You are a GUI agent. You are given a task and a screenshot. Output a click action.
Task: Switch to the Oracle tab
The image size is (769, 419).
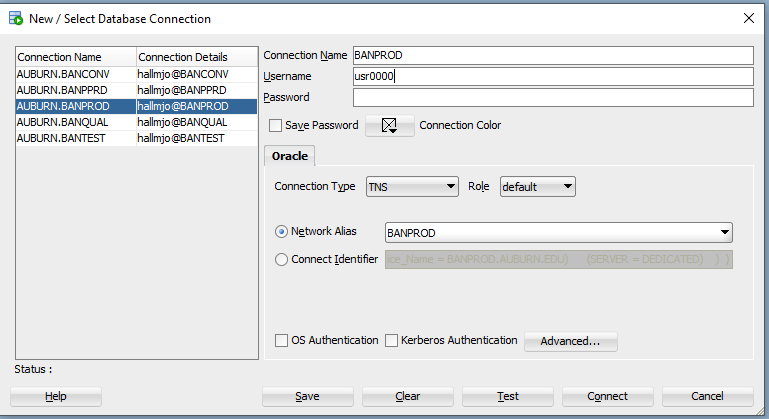(290, 156)
